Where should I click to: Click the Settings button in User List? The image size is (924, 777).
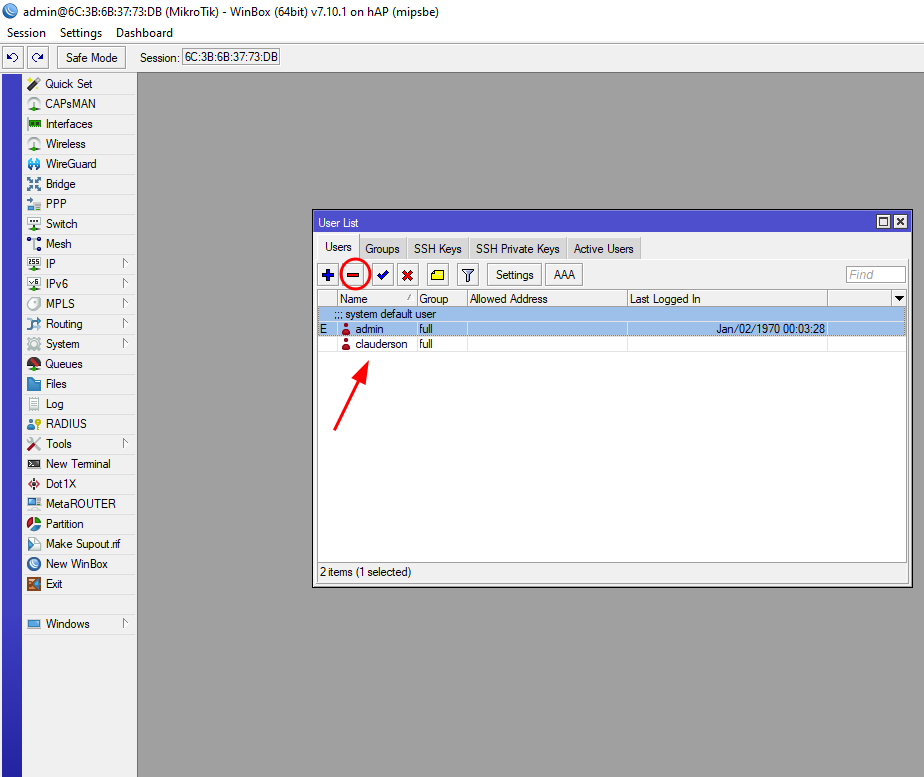coord(514,275)
